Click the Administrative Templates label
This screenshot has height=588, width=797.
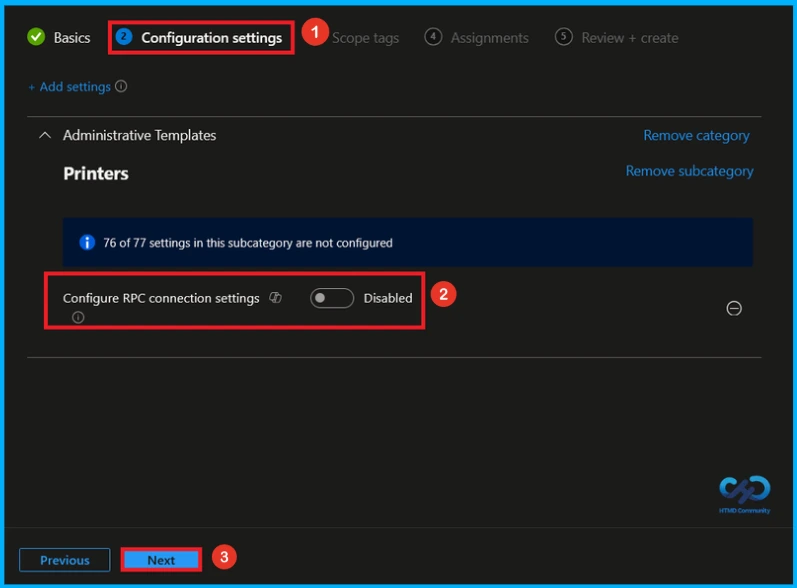pos(139,136)
